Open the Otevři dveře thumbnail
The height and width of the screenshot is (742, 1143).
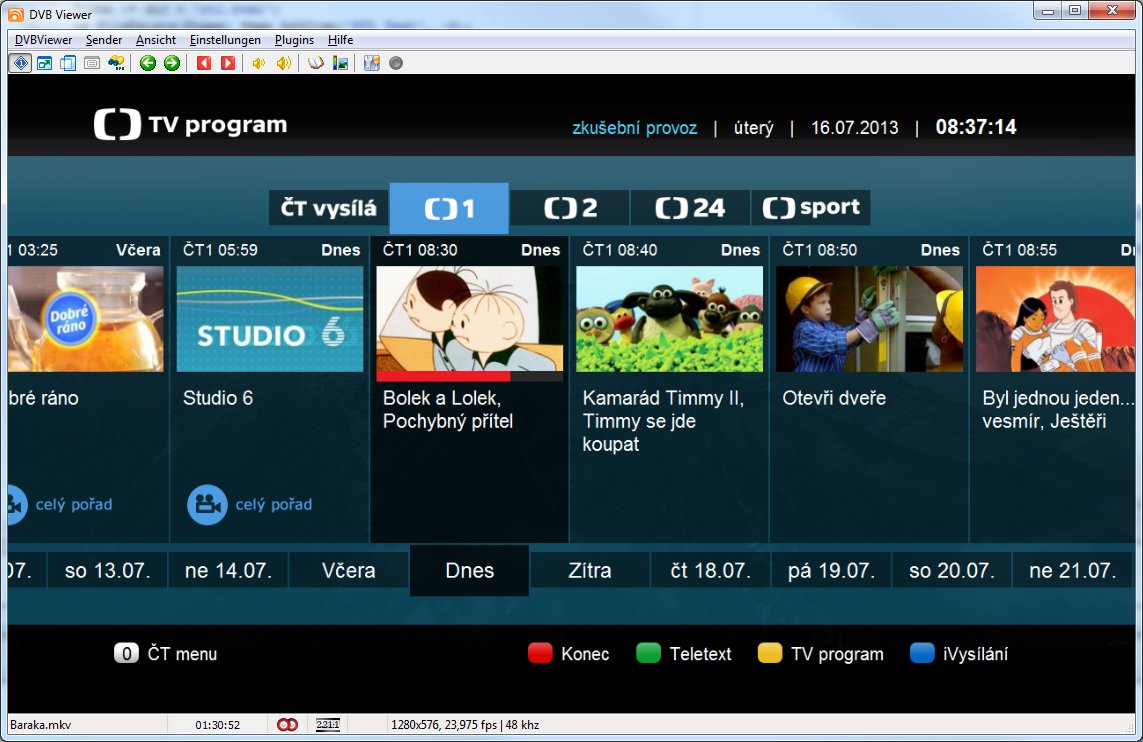pos(869,319)
